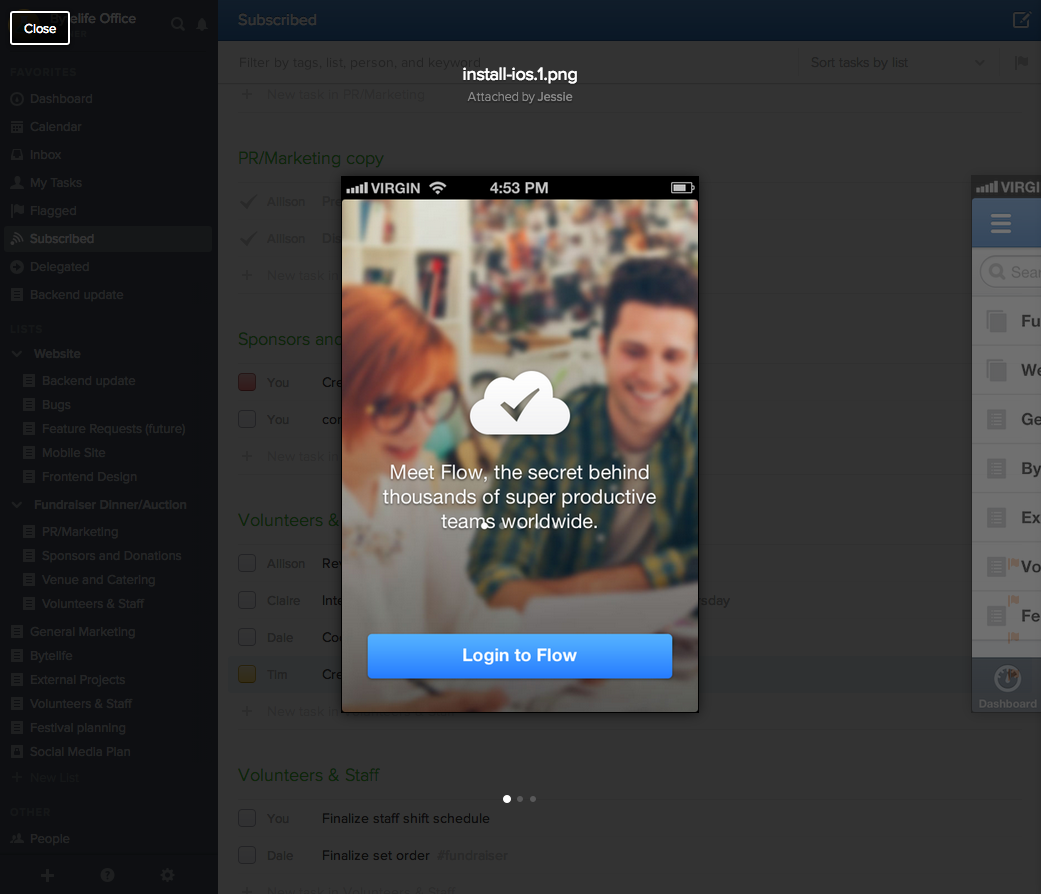Open the Bytelife list

(x=51, y=656)
